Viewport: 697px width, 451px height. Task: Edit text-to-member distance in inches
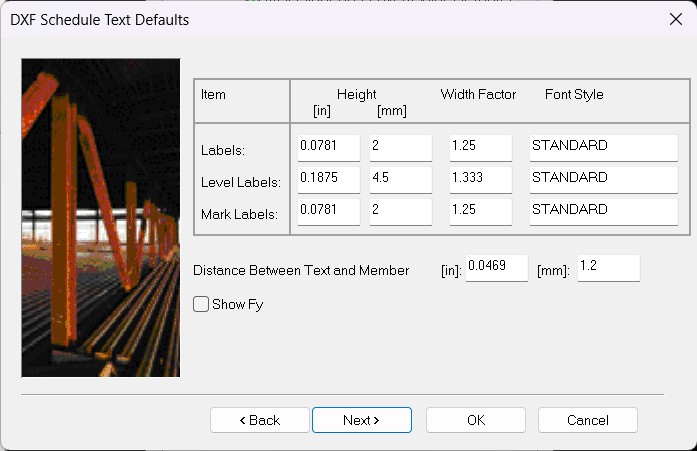(x=496, y=268)
